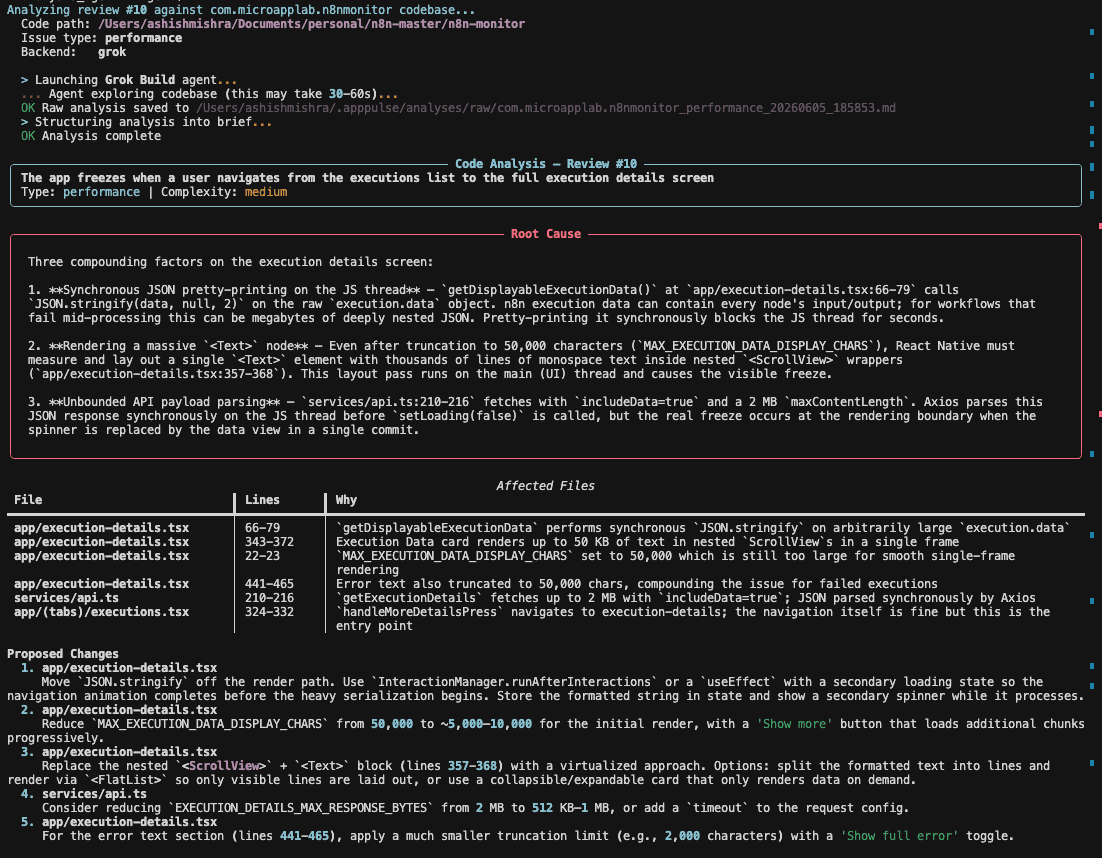Click the 'Agent exploring codebase' status line
Screen dimensions: 1102x858
click(x=209, y=94)
